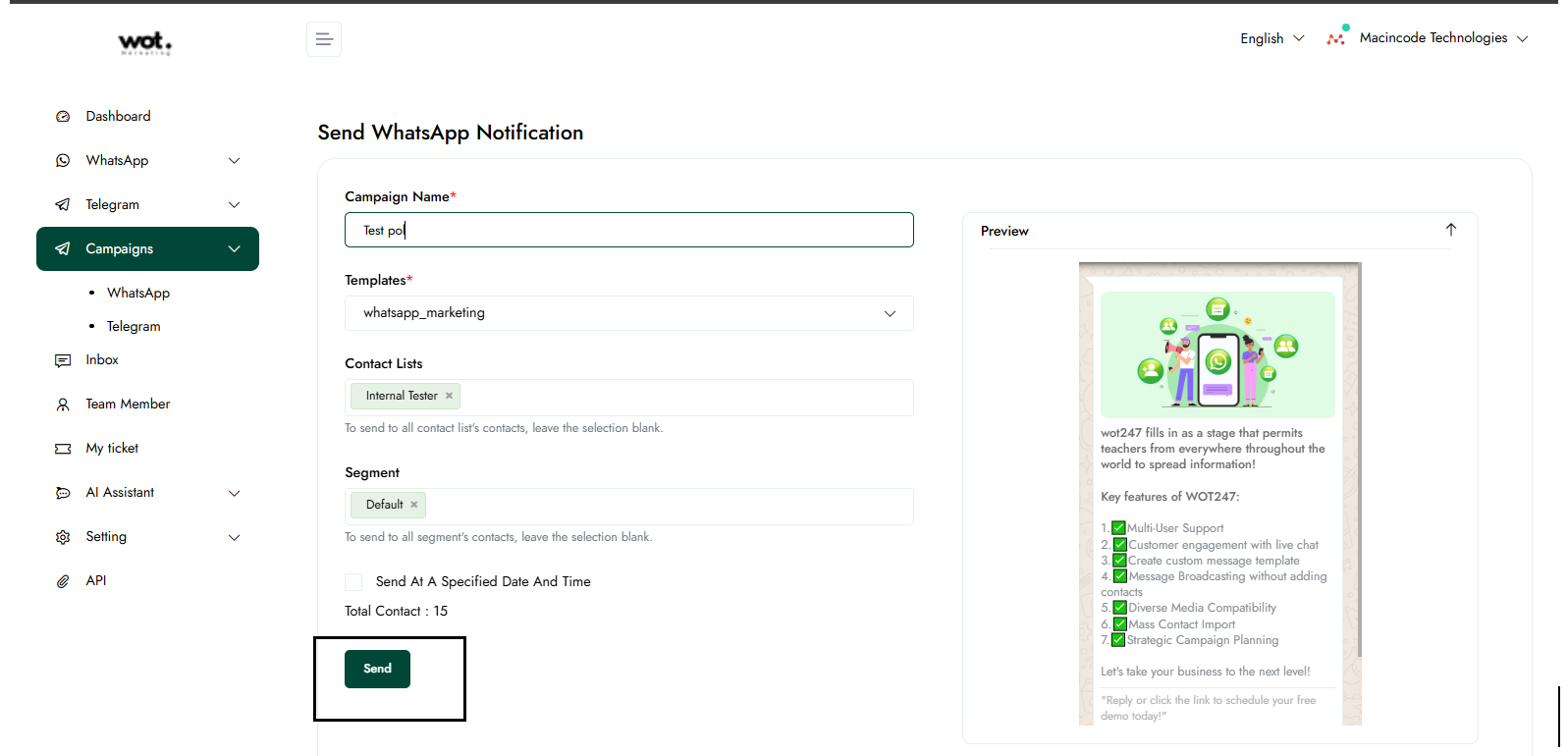Image resolution: width=1568 pixels, height=756 pixels.
Task: Open the Telegram submenu under Campaigns
Action: pos(134,326)
